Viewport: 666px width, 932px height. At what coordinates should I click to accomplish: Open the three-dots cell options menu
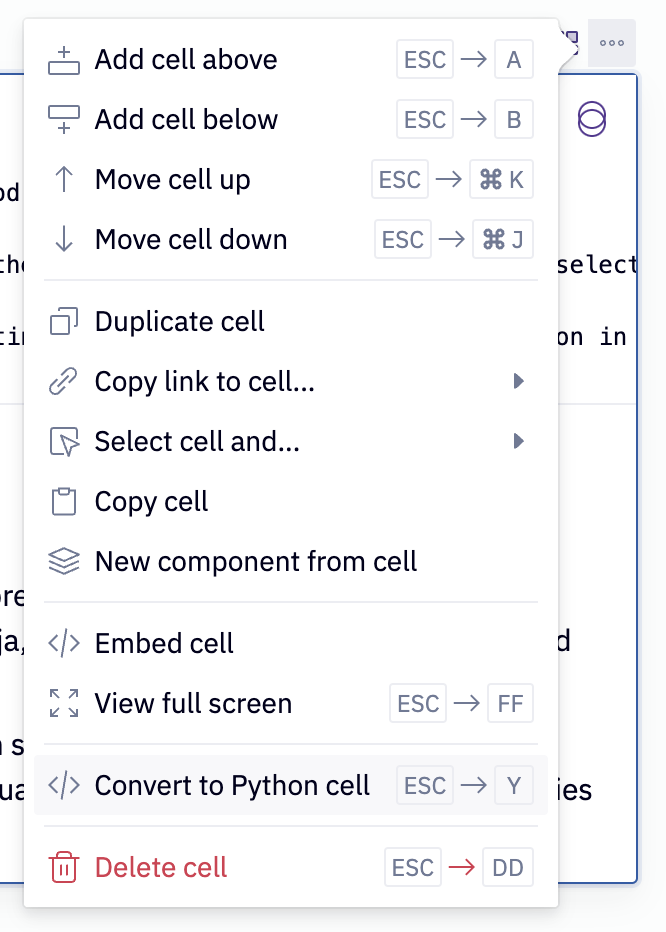(611, 42)
